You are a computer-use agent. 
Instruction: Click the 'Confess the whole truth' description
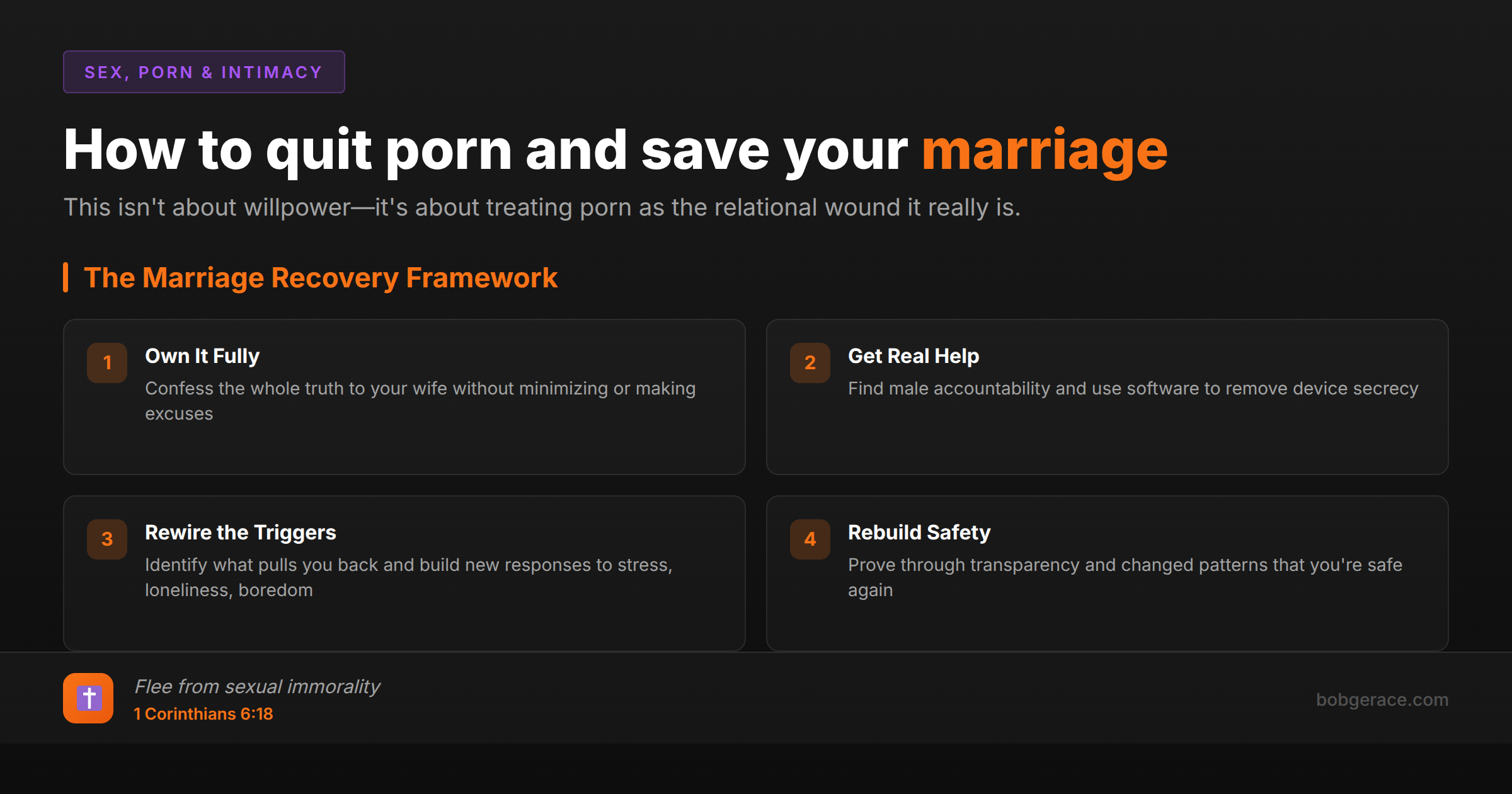pyautogui.click(x=420, y=401)
